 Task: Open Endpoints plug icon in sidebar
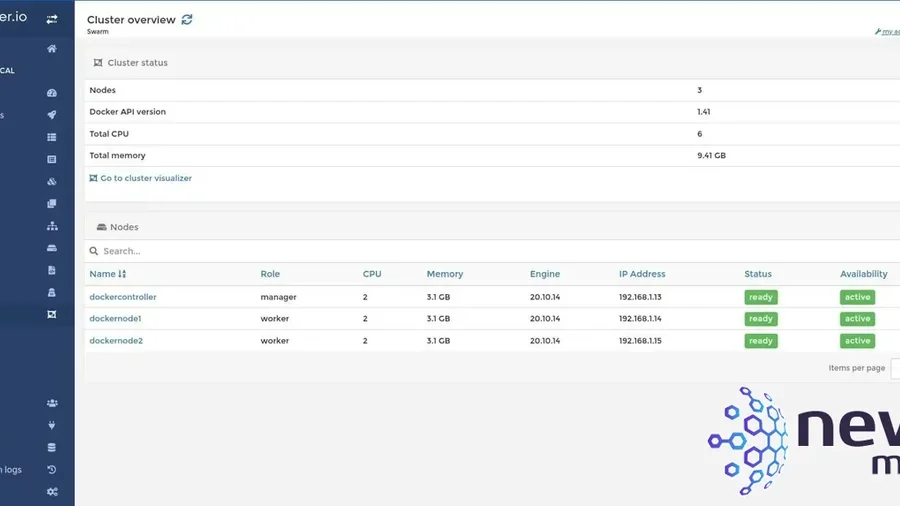click(x=52, y=425)
